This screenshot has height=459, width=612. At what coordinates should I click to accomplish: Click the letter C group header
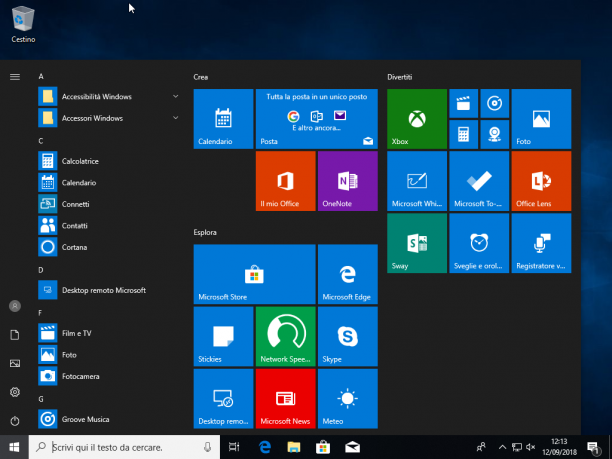click(41, 141)
